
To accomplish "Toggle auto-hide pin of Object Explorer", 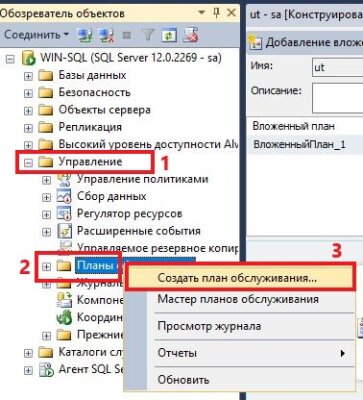I will (216, 13).
